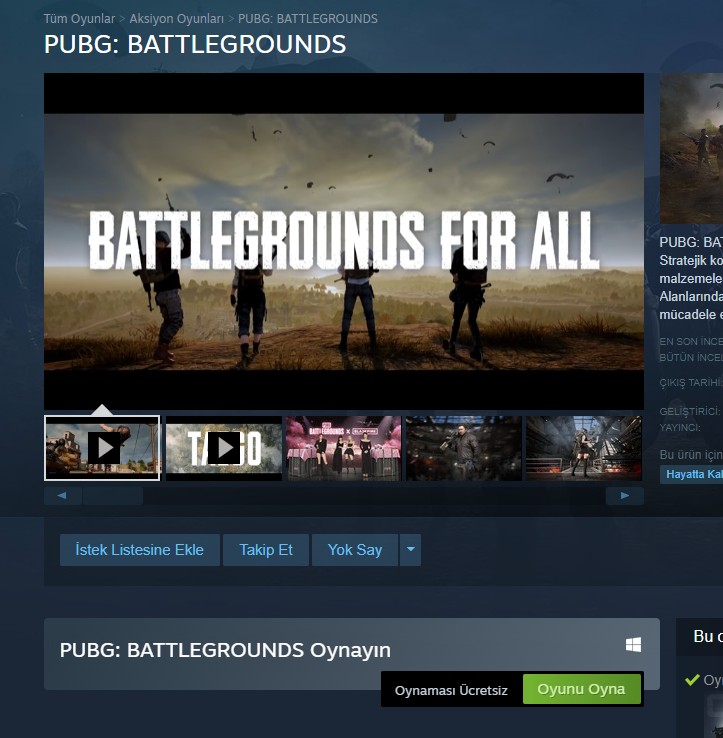Click left arrow of thumbnail strip
This screenshot has height=738, width=723.
pyautogui.click(x=62, y=496)
